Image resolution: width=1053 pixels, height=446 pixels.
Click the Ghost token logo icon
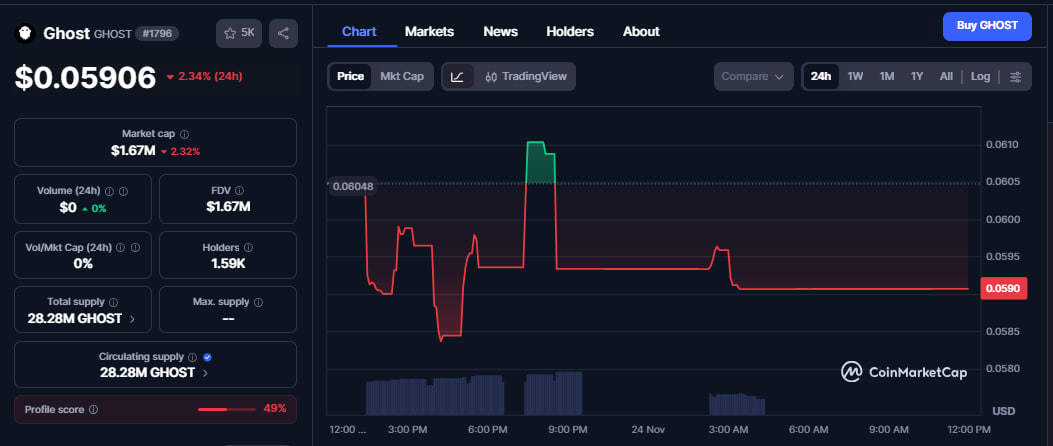click(26, 34)
